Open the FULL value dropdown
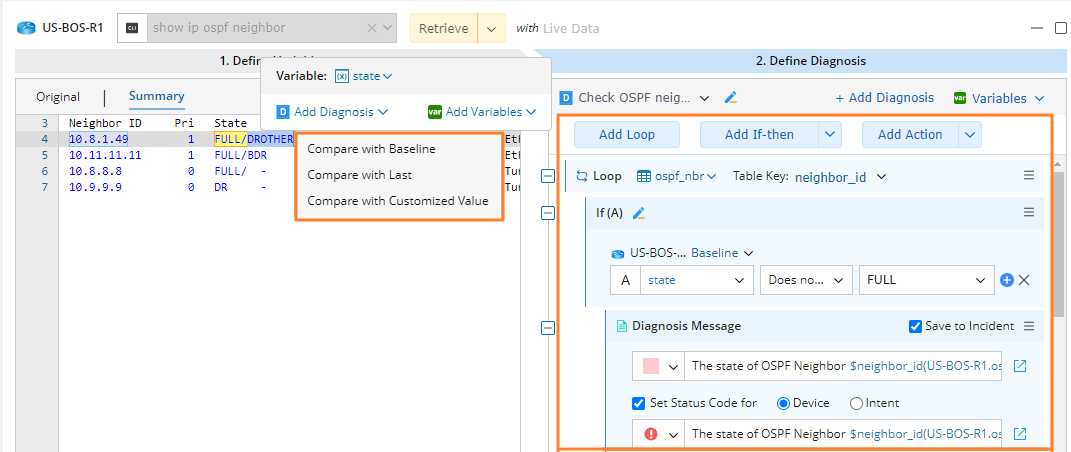The width and height of the screenshot is (1071, 452). pyautogui.click(x=926, y=281)
